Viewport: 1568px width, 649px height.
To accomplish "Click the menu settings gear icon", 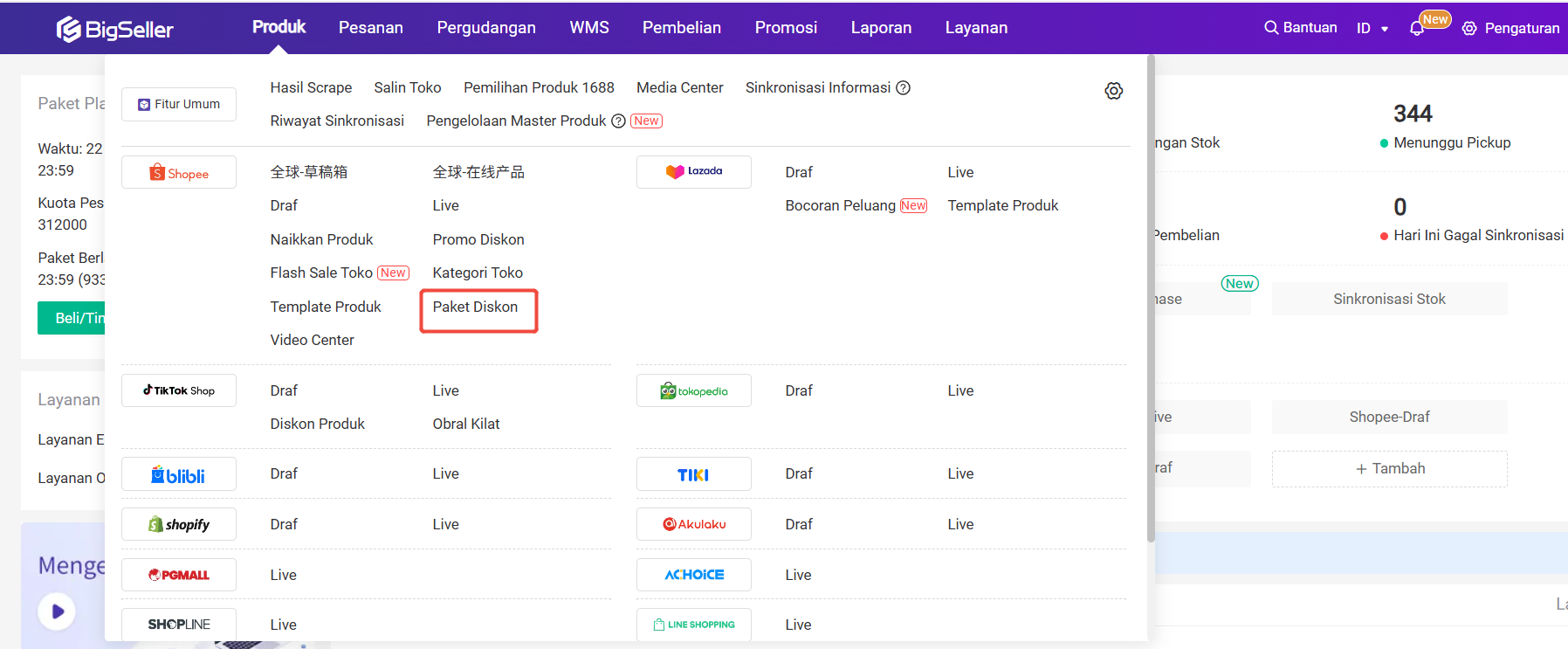I will pyautogui.click(x=1113, y=91).
